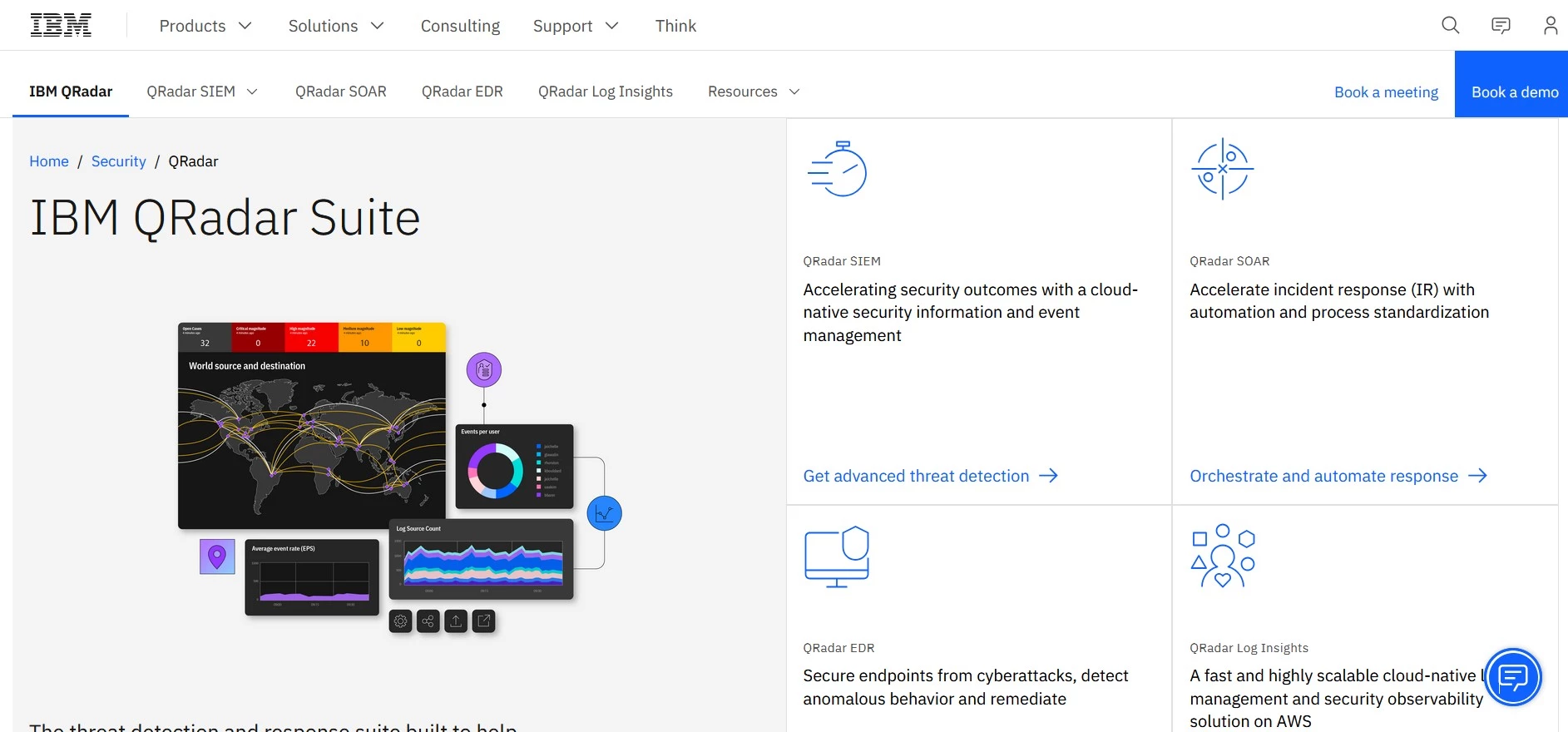
Task: Click the blue chart circle icon
Action: (605, 513)
